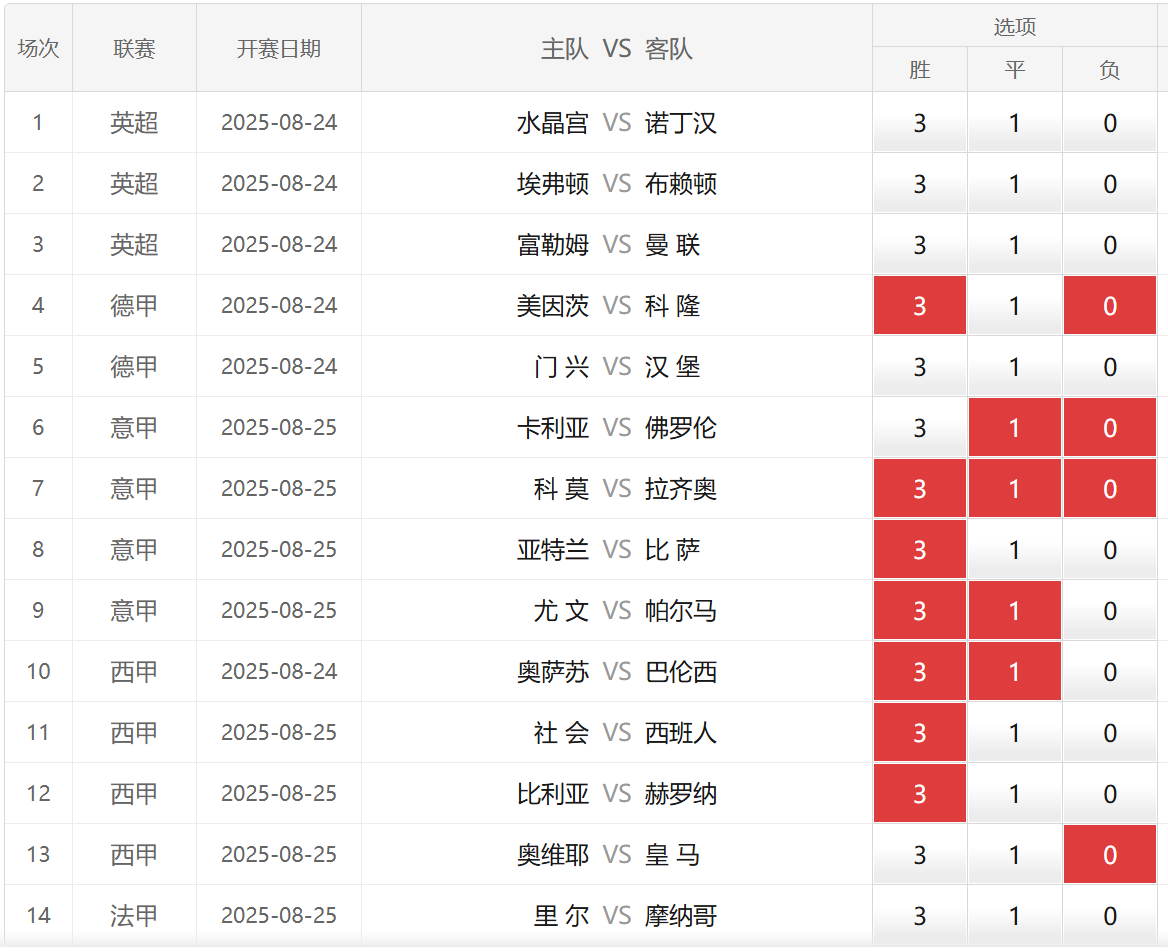Screen dimensions: 1168x952
Task: Click match text 奥维耶 VS 皇马
Action: pos(609,855)
